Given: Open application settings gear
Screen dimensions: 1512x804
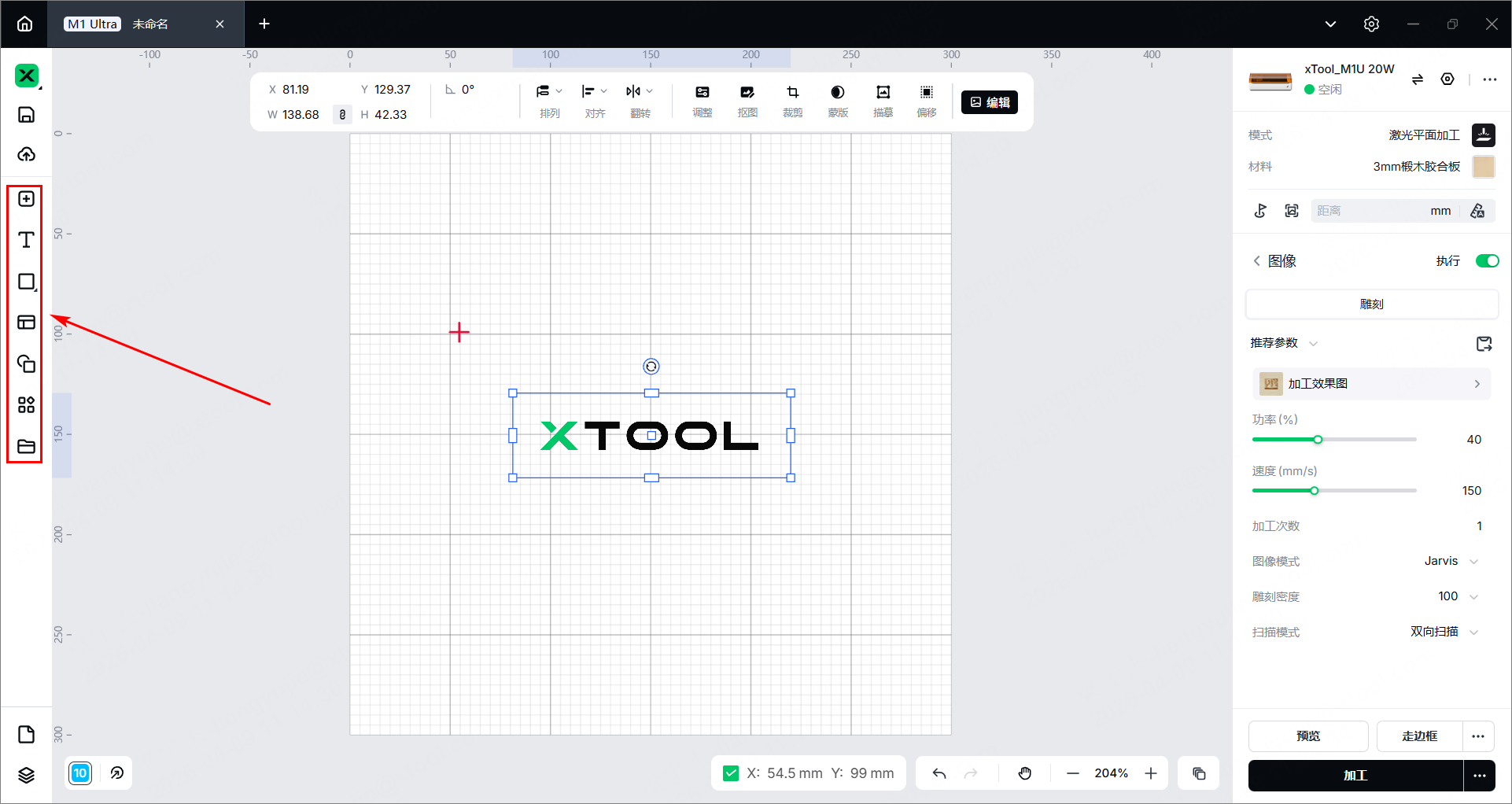Looking at the screenshot, I should click(1371, 24).
